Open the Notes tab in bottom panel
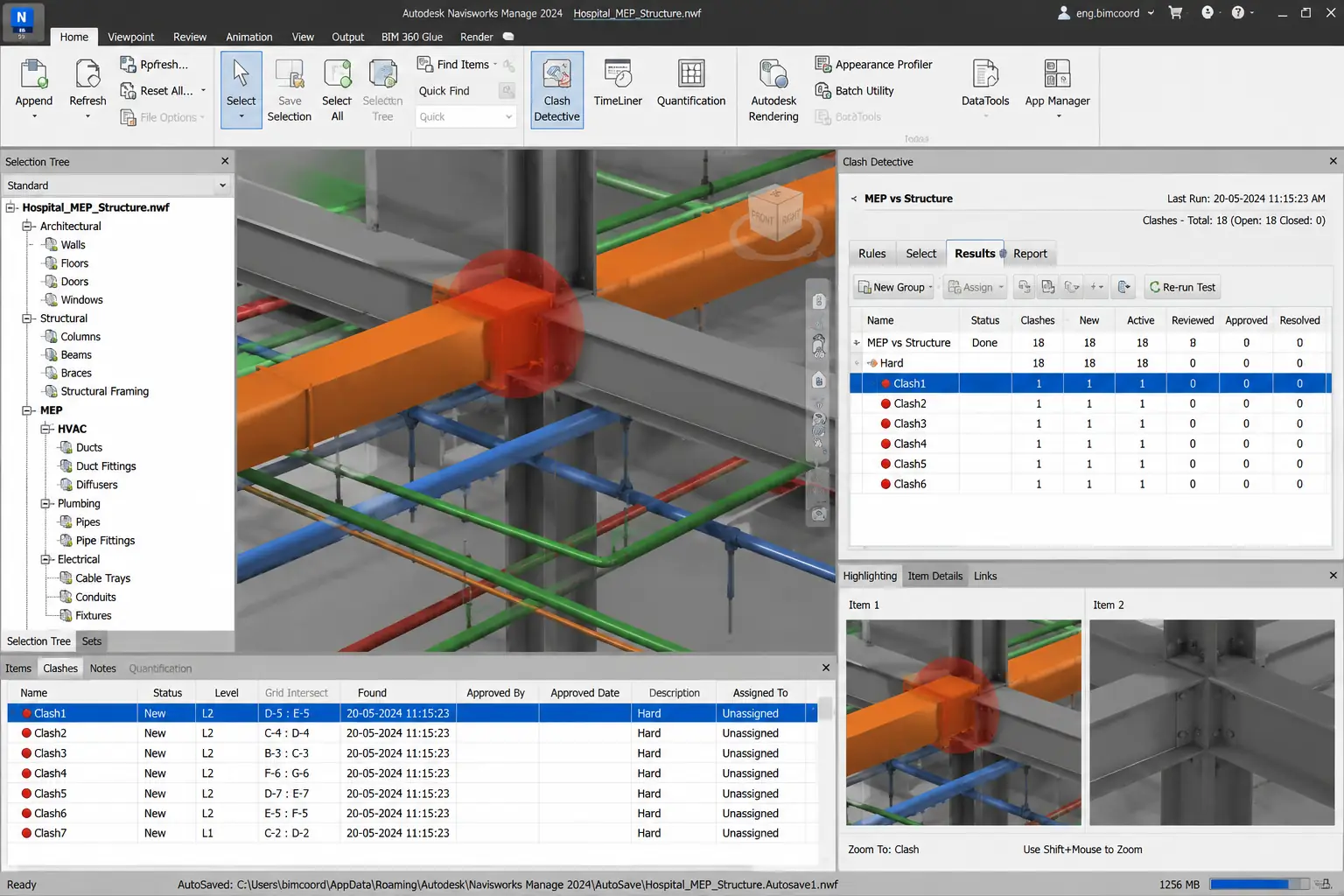 click(x=102, y=668)
